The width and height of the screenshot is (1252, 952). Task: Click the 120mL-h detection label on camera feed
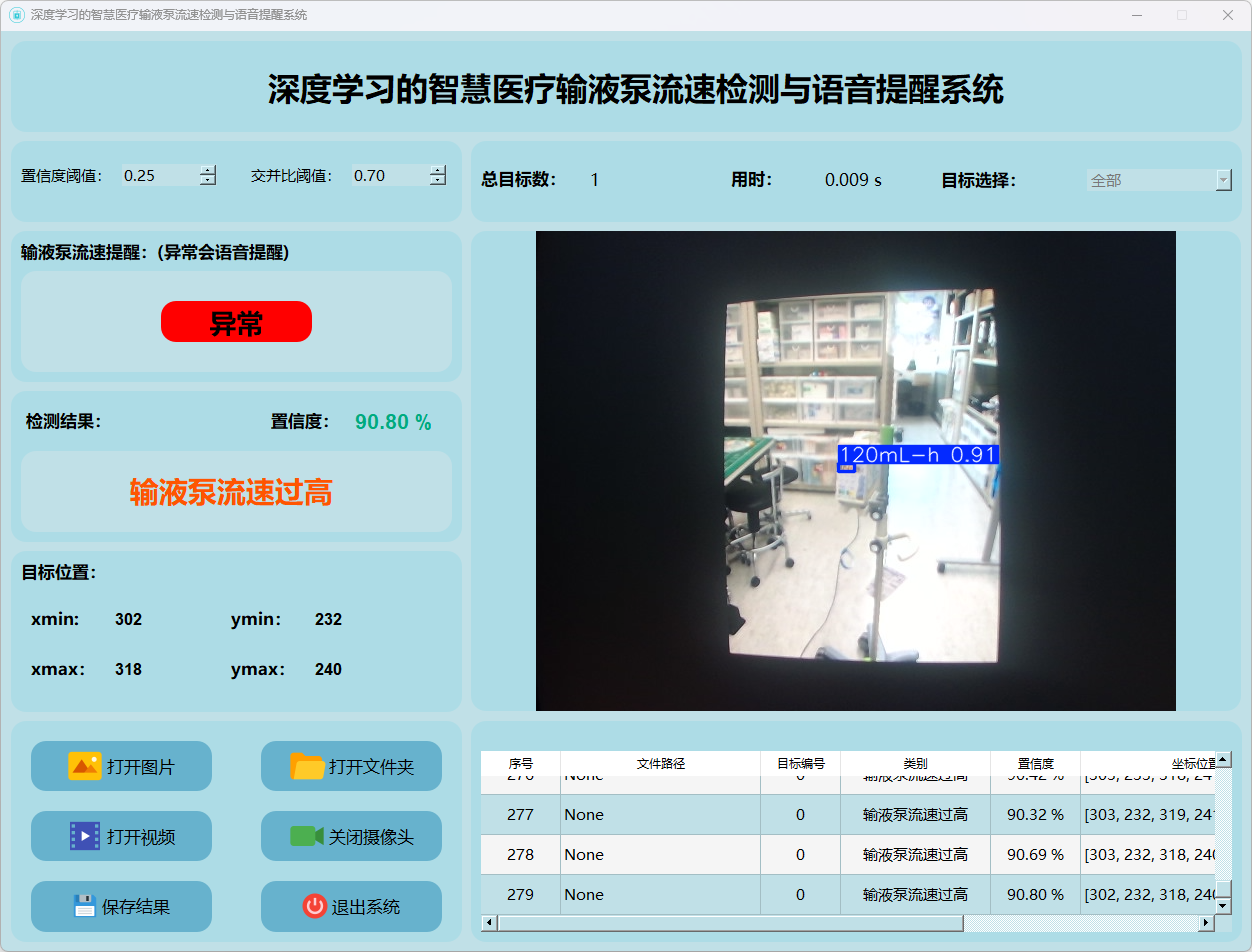[917, 455]
